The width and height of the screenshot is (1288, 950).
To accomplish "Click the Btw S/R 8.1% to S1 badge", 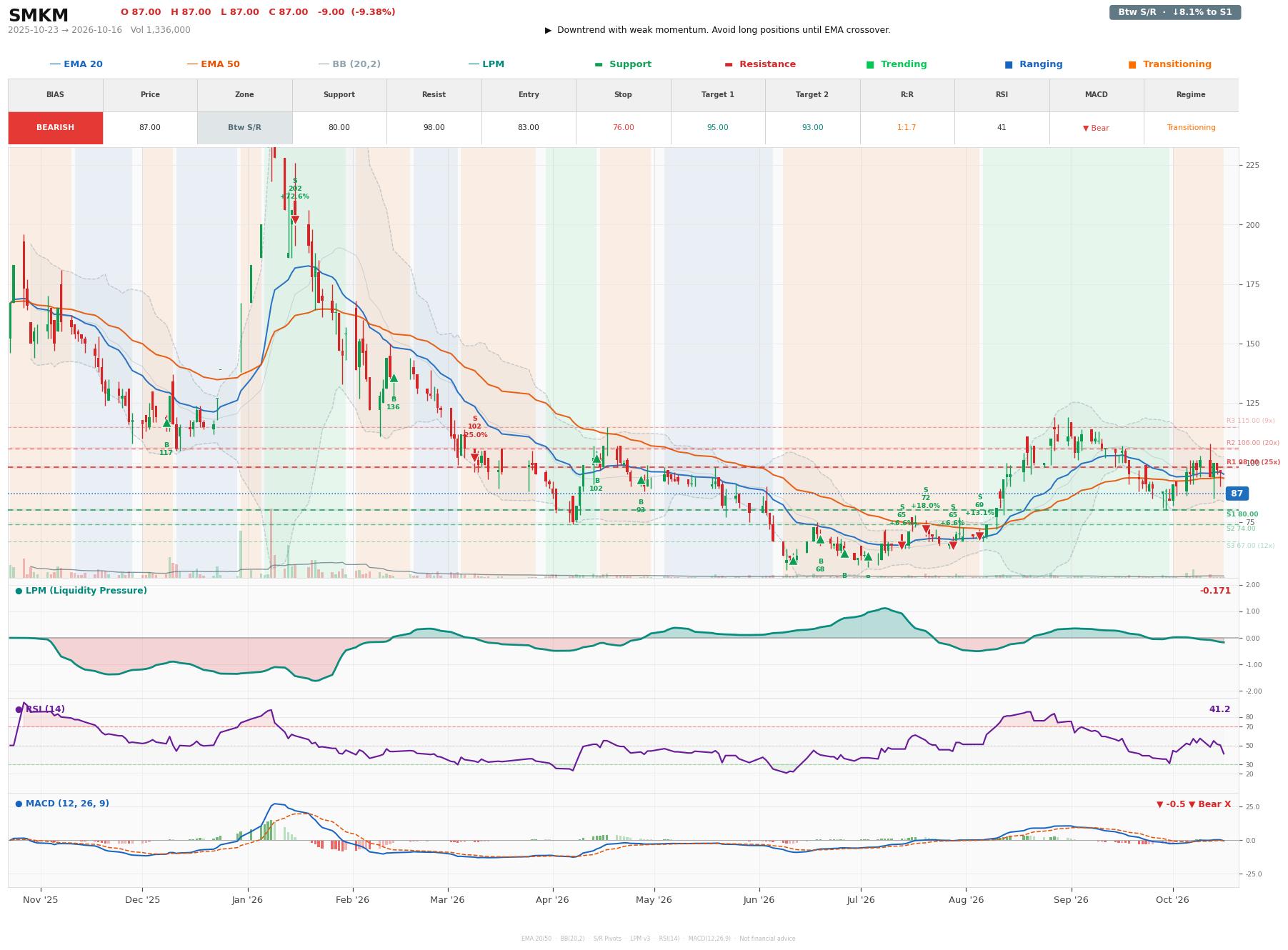I will [x=1174, y=12].
